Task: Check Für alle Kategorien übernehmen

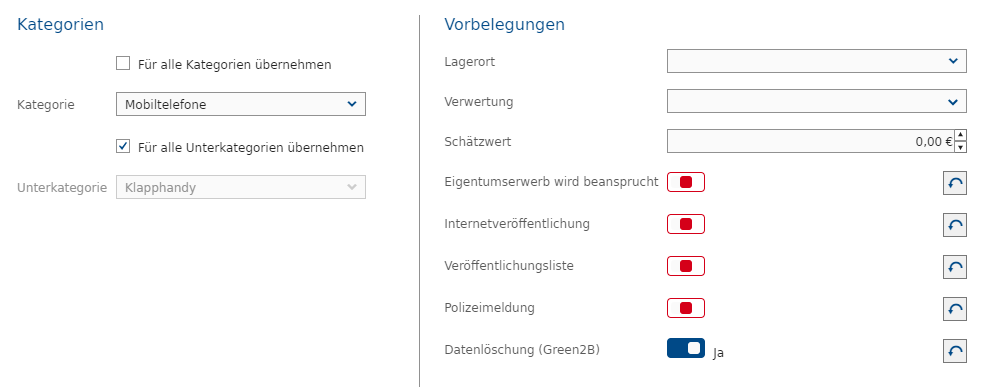Action: click(x=123, y=64)
